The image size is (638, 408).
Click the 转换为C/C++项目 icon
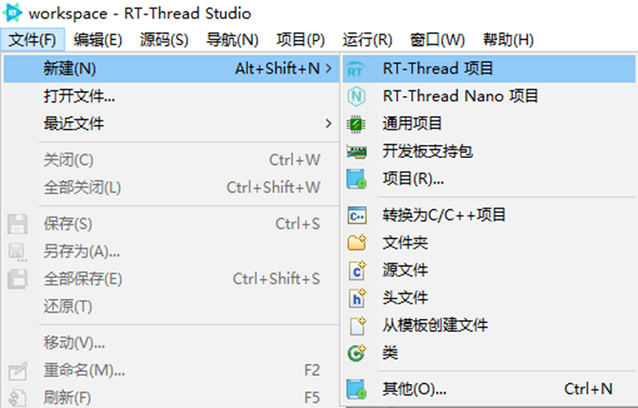coord(357,216)
